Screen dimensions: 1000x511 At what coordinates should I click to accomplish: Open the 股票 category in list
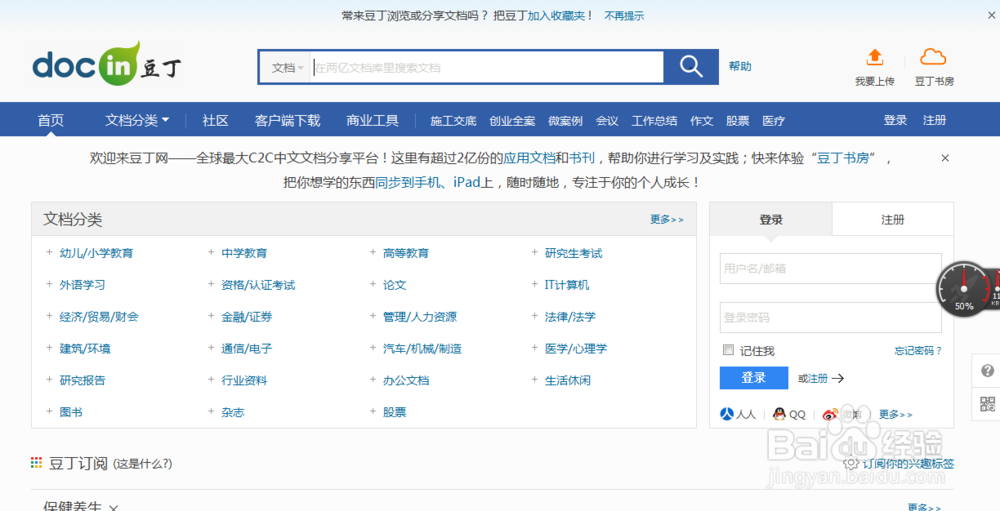[394, 413]
